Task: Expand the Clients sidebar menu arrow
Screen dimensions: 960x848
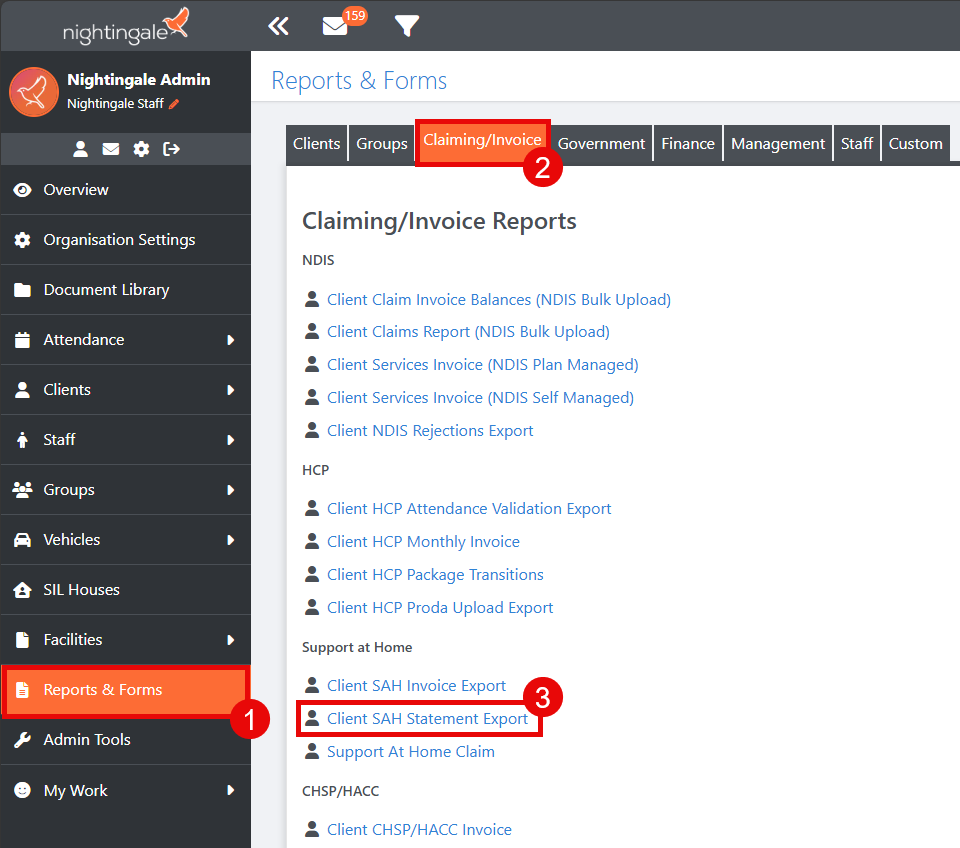Action: (x=231, y=390)
